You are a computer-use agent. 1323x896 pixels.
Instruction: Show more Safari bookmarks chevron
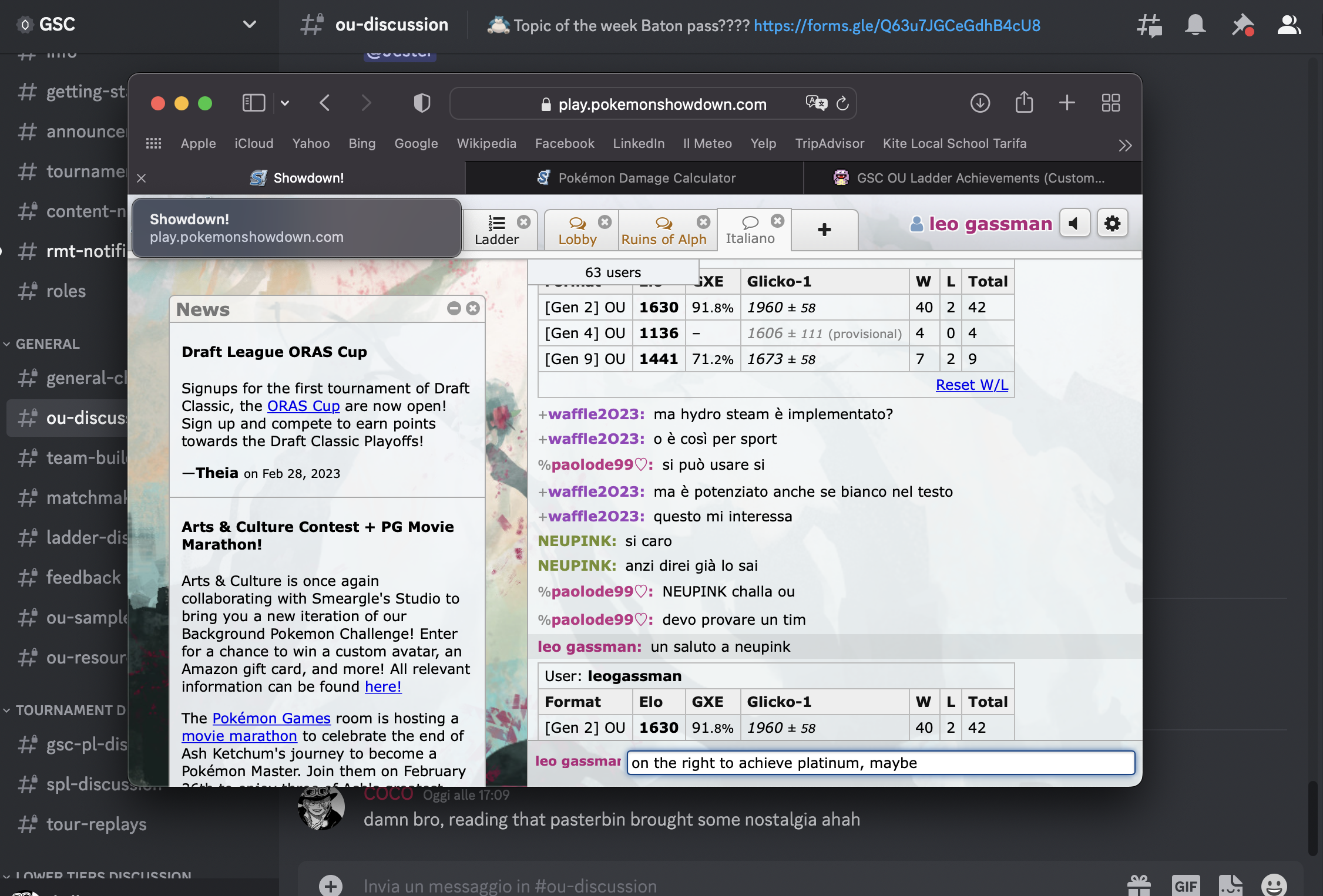click(1124, 145)
